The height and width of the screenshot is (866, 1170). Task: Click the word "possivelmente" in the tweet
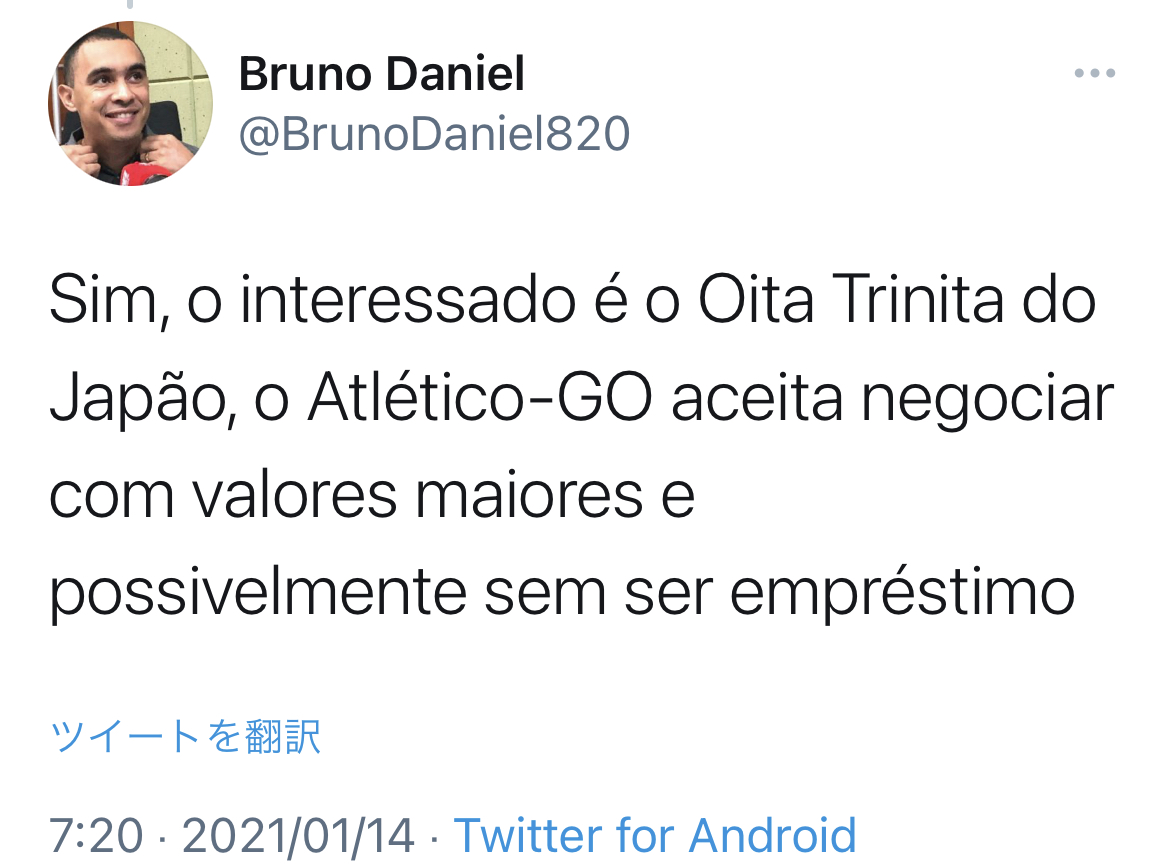pos(257,593)
